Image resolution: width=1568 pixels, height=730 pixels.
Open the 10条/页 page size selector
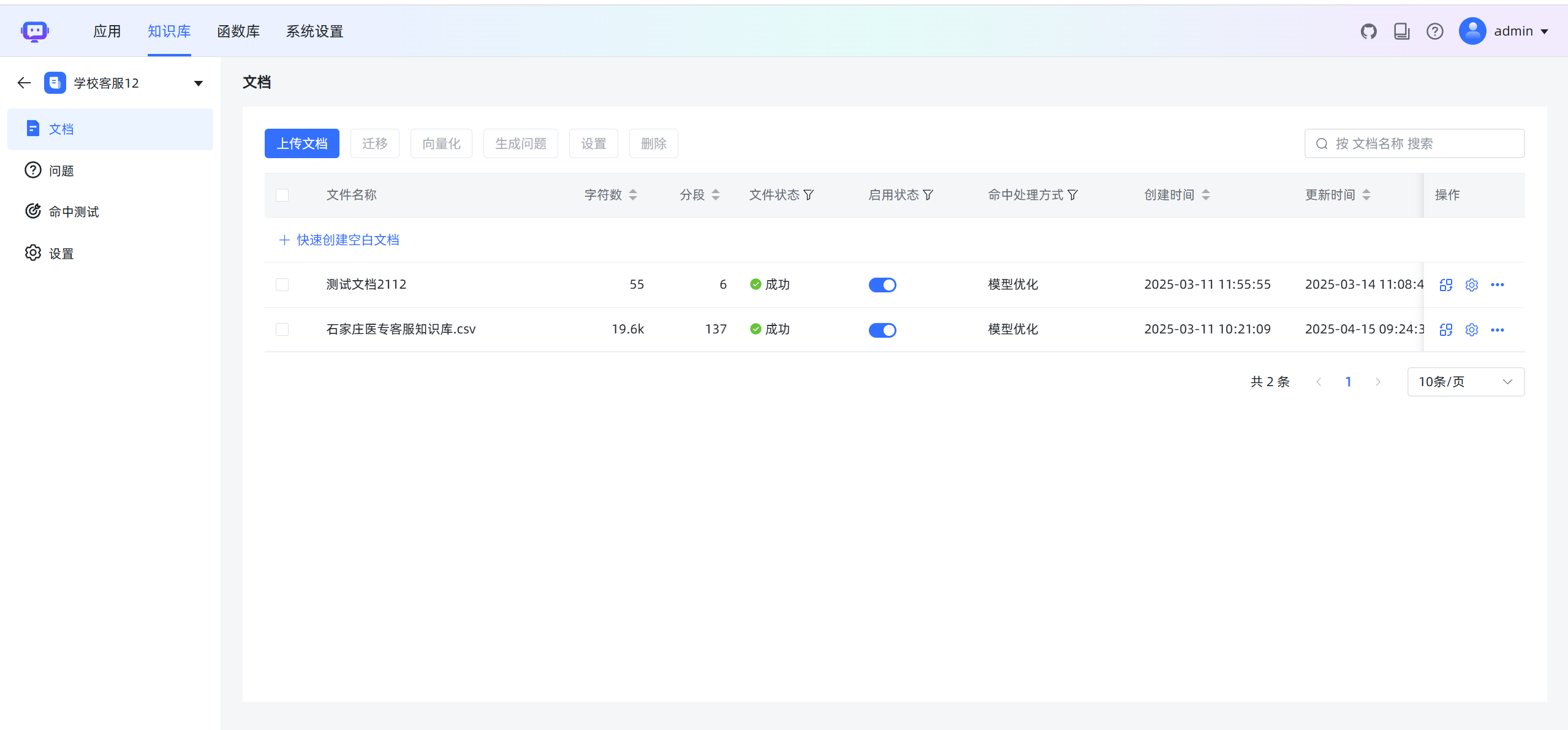[x=1465, y=382]
